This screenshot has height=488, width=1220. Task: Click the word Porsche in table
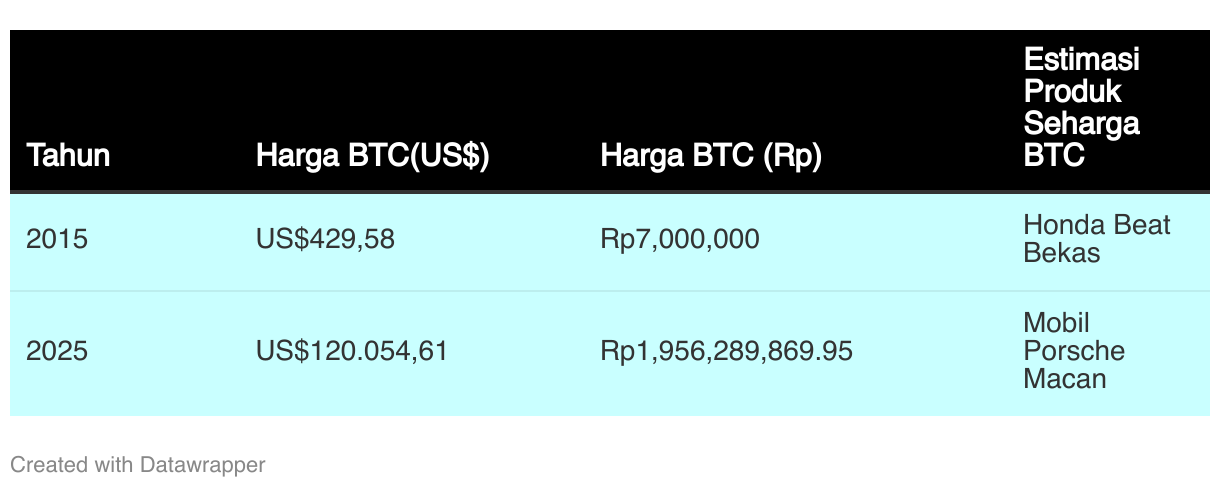pyautogui.click(x=1074, y=351)
